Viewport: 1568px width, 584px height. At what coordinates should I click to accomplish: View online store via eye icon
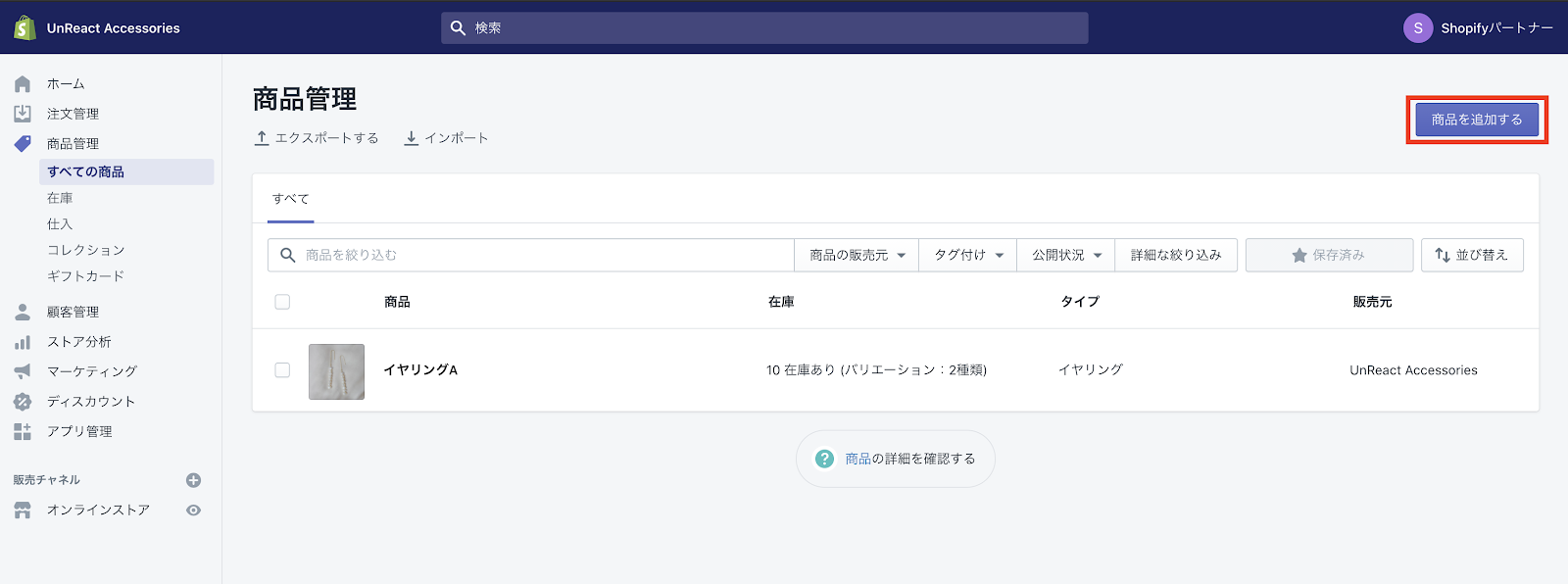coord(193,511)
